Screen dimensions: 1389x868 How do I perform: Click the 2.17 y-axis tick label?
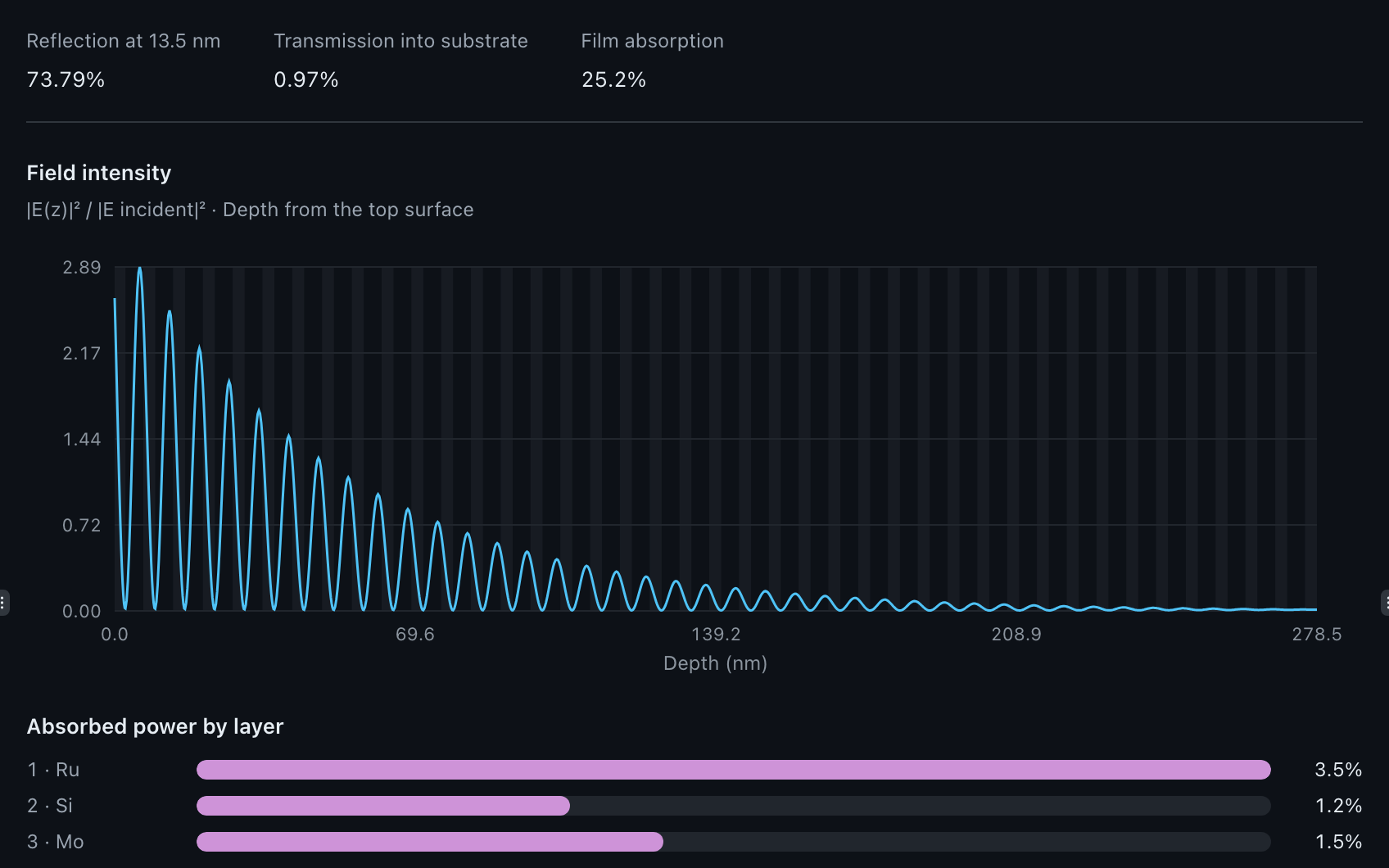tap(82, 354)
